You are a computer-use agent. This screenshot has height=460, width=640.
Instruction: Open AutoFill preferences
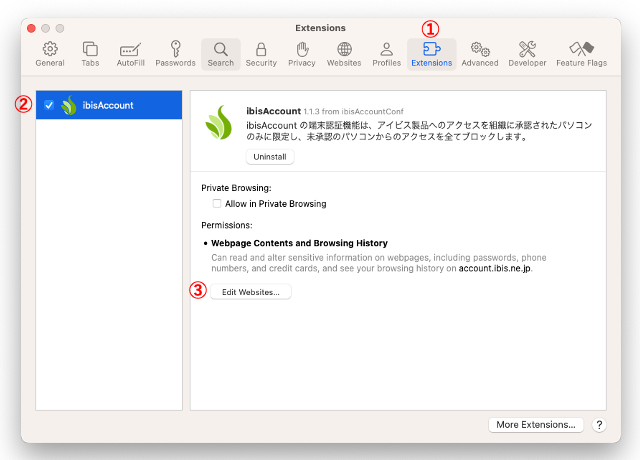tap(130, 53)
